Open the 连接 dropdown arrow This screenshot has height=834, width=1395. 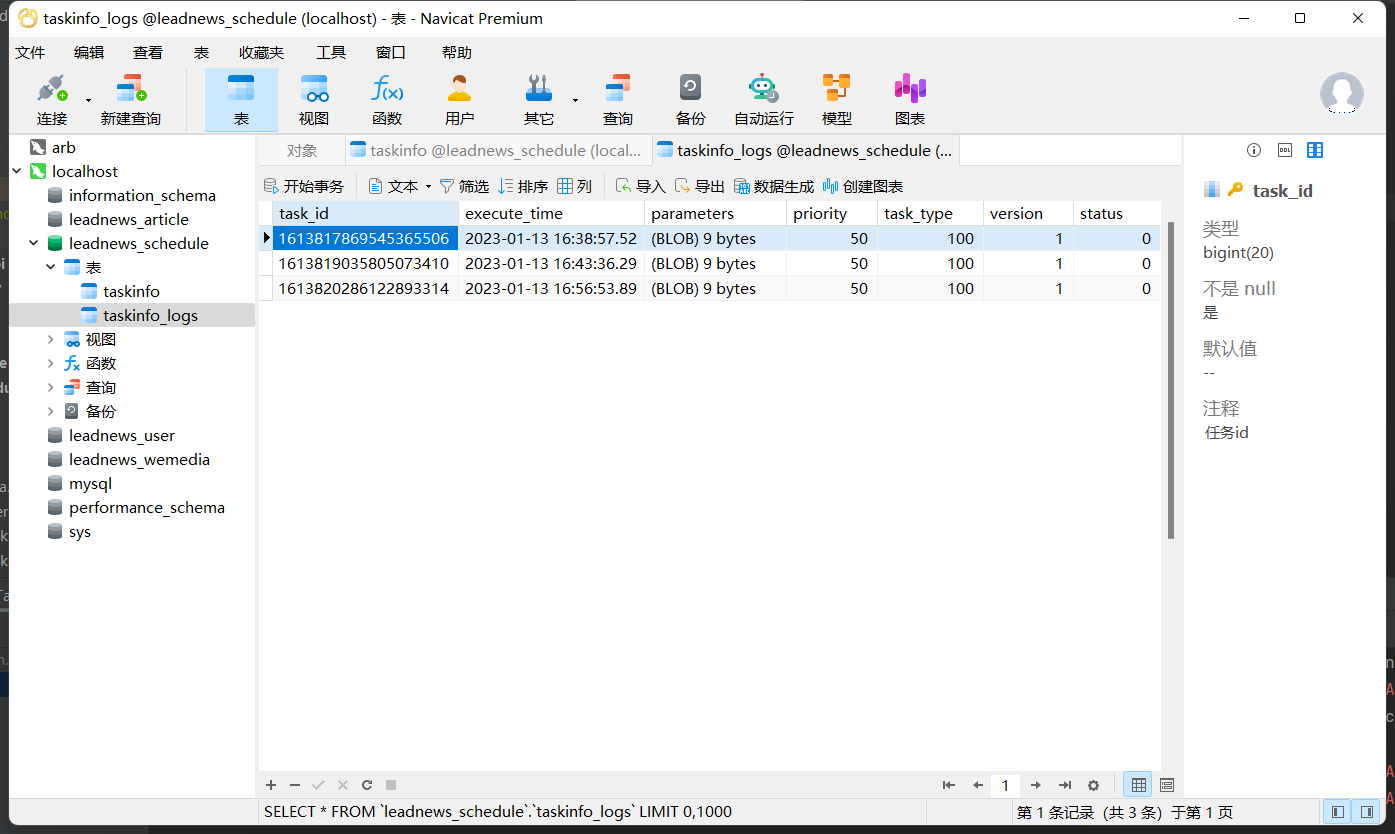[x=88, y=100]
